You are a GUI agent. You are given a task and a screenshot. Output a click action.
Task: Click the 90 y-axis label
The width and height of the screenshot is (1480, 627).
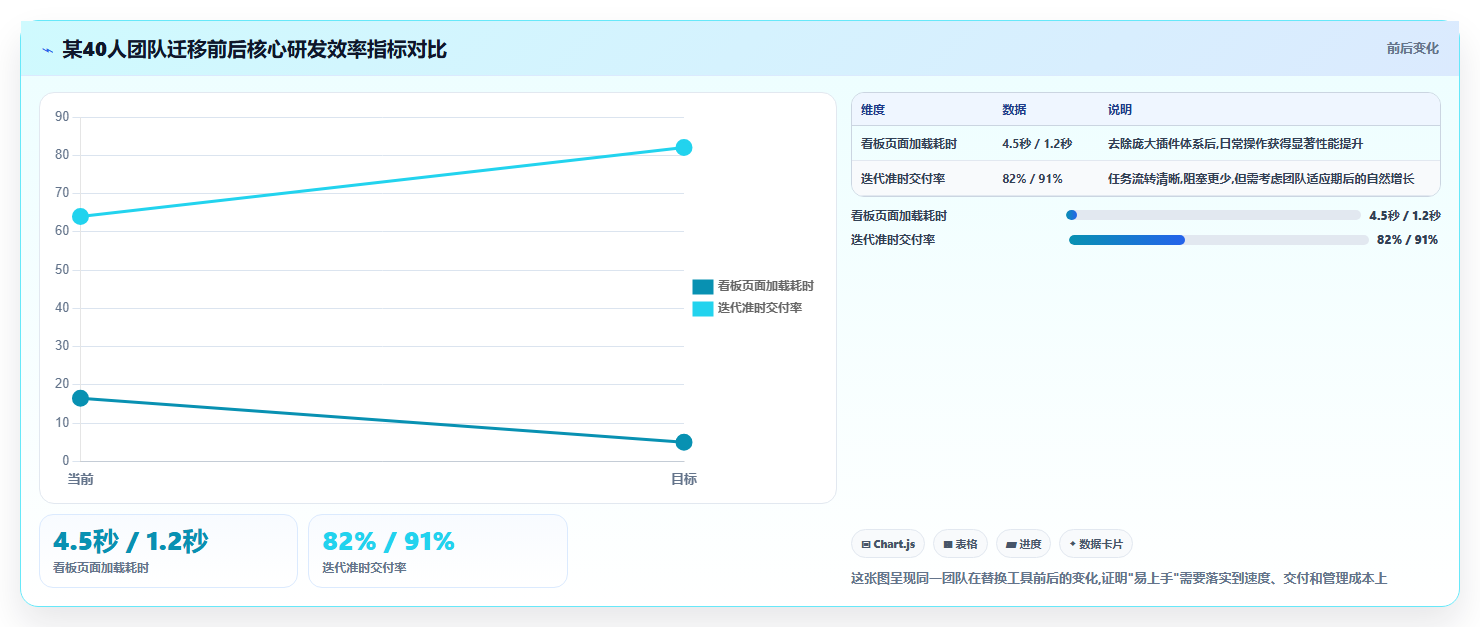point(62,117)
